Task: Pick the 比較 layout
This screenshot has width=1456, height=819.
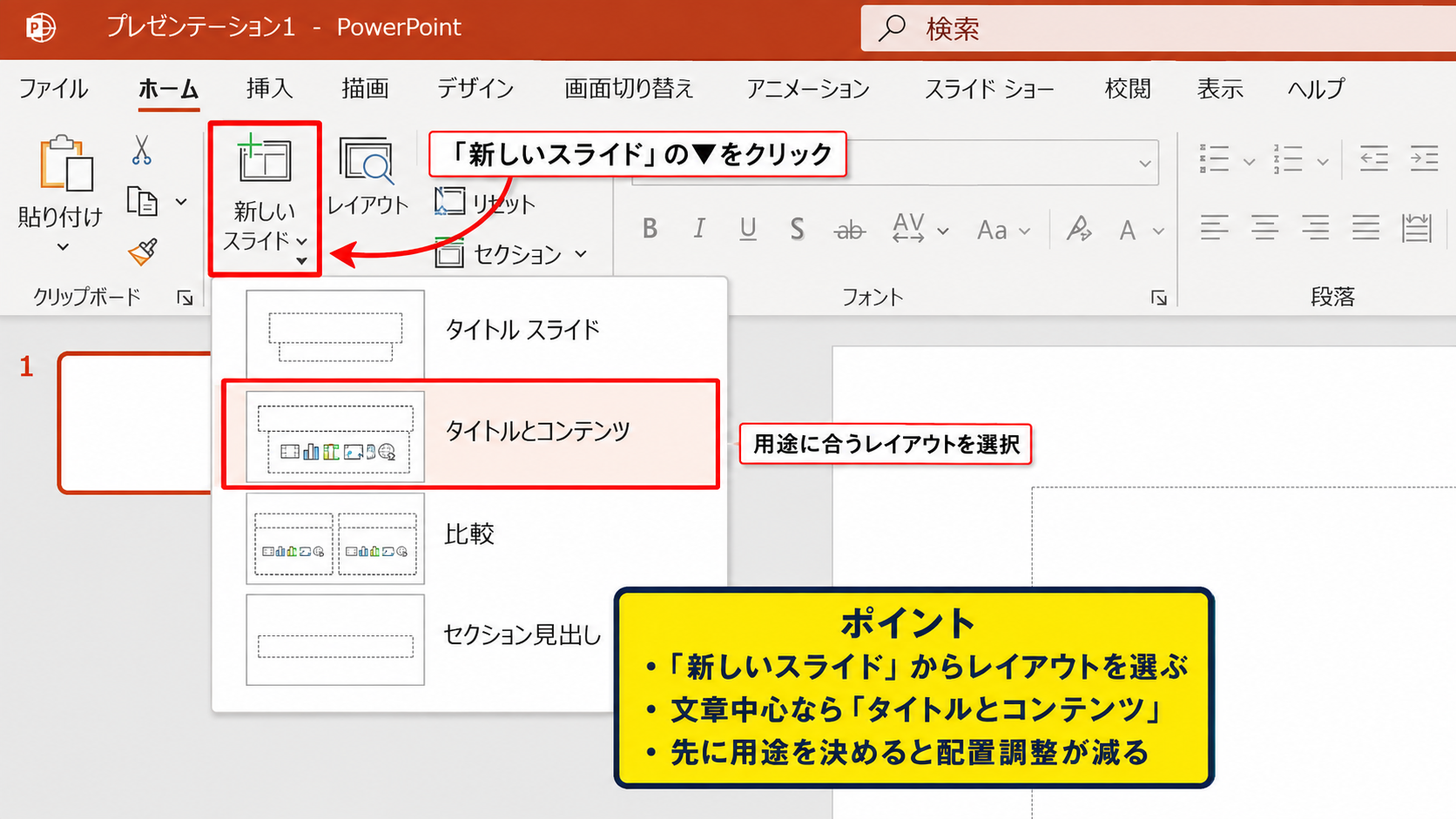Action: (470, 537)
